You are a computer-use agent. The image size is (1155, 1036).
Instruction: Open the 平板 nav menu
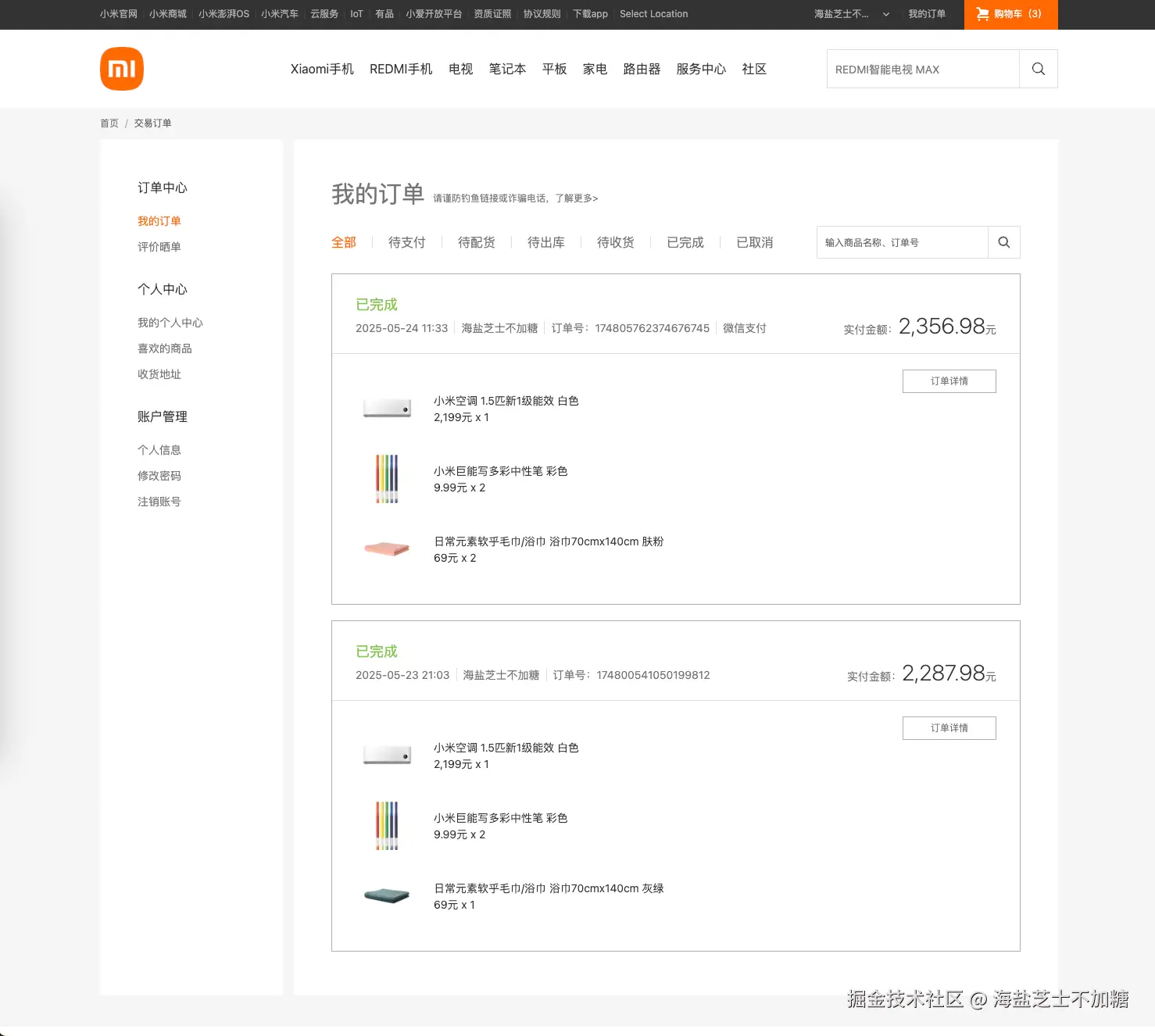click(x=555, y=69)
